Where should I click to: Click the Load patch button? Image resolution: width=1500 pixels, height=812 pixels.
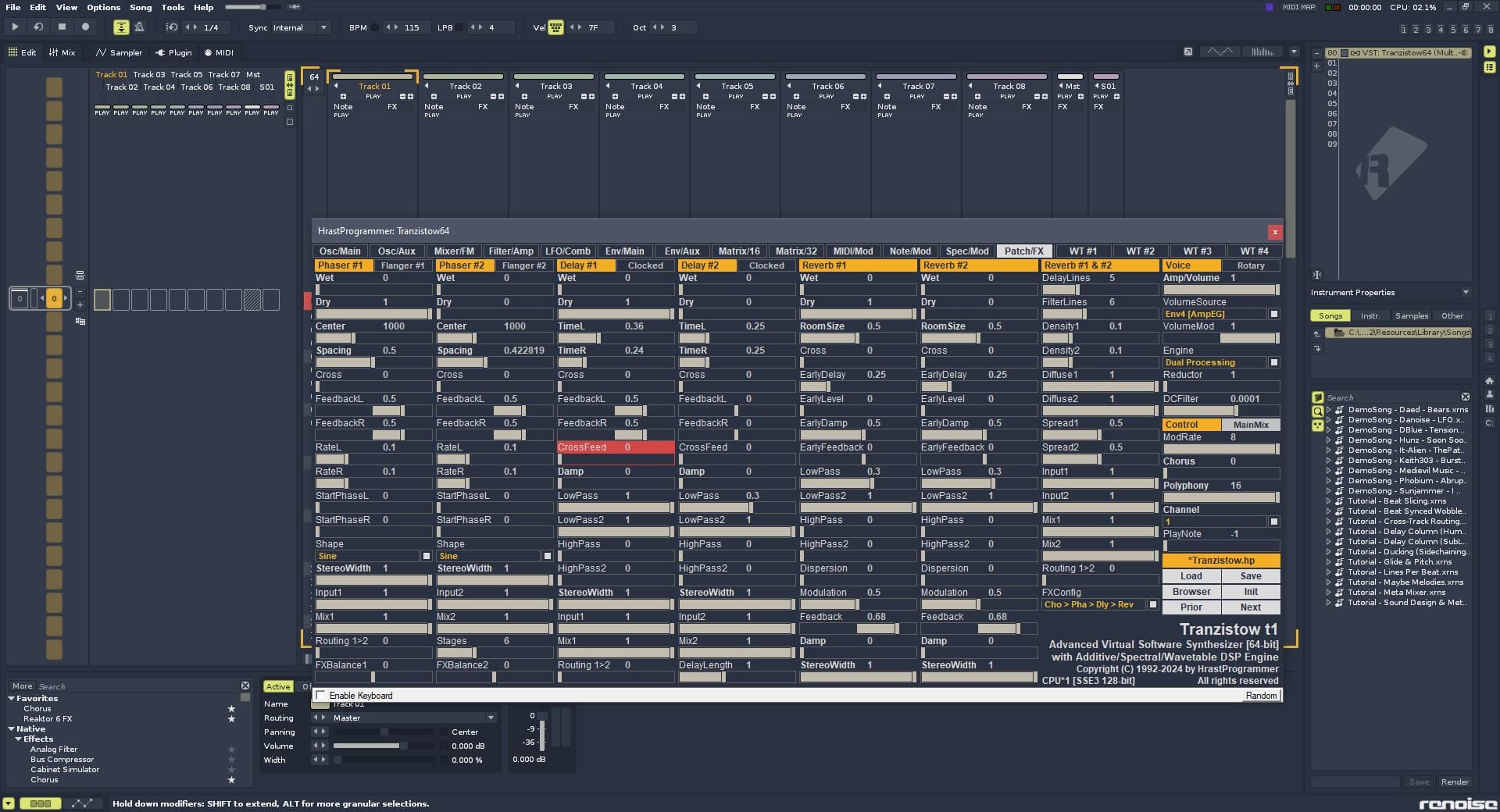1191,576
